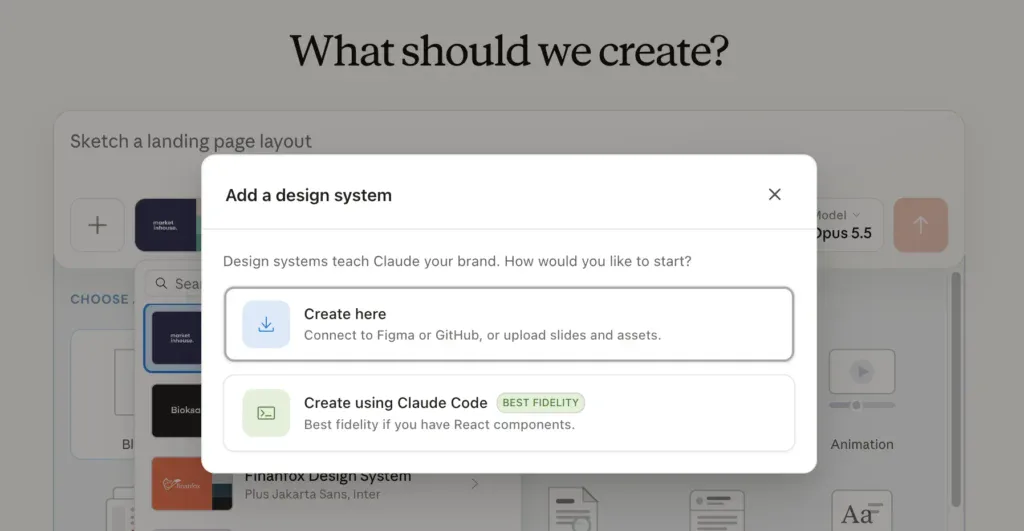The image size is (1024, 531).
Task: Click the Sketch a landing page prompt field
Action: pos(191,141)
